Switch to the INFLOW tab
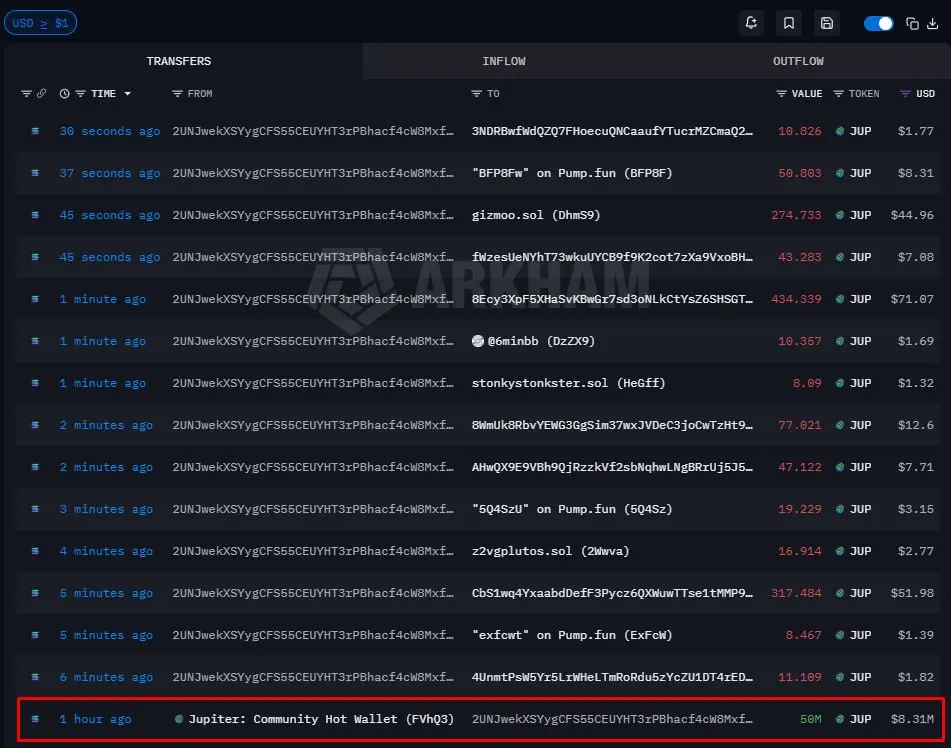The image size is (951, 748). [x=504, y=61]
